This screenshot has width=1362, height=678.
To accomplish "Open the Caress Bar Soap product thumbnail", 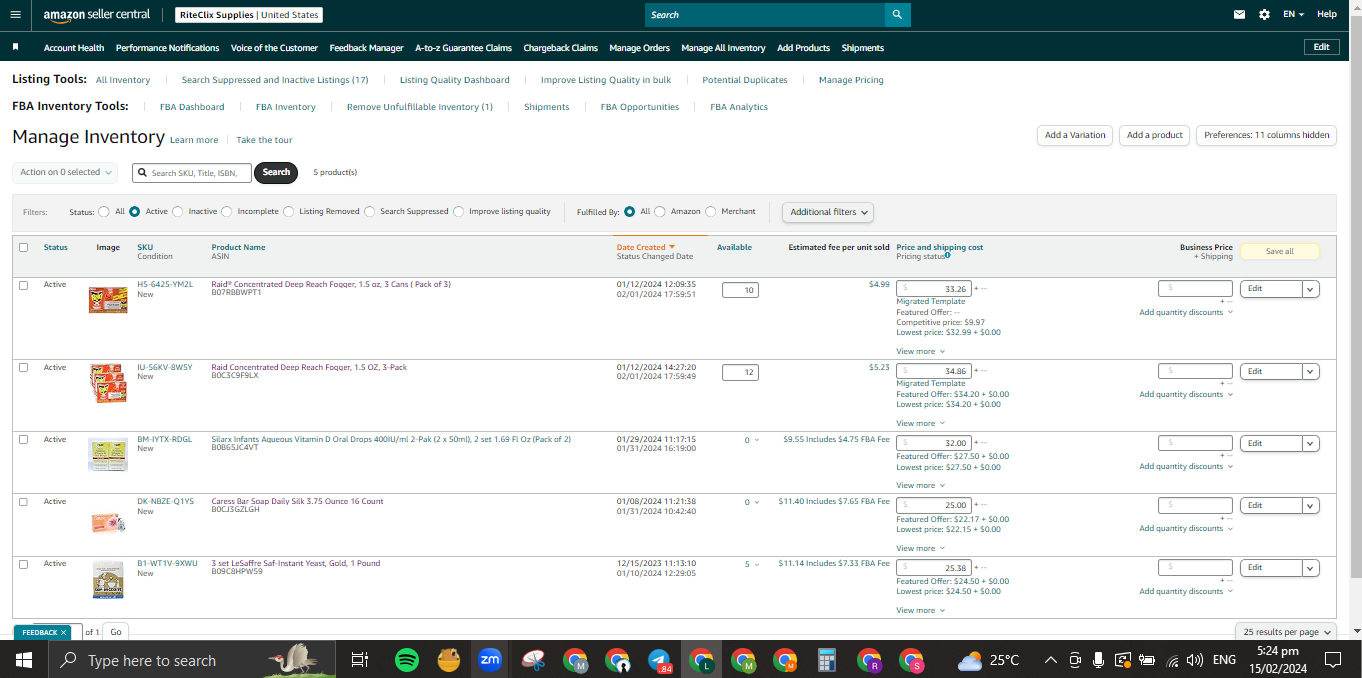I will [x=108, y=522].
